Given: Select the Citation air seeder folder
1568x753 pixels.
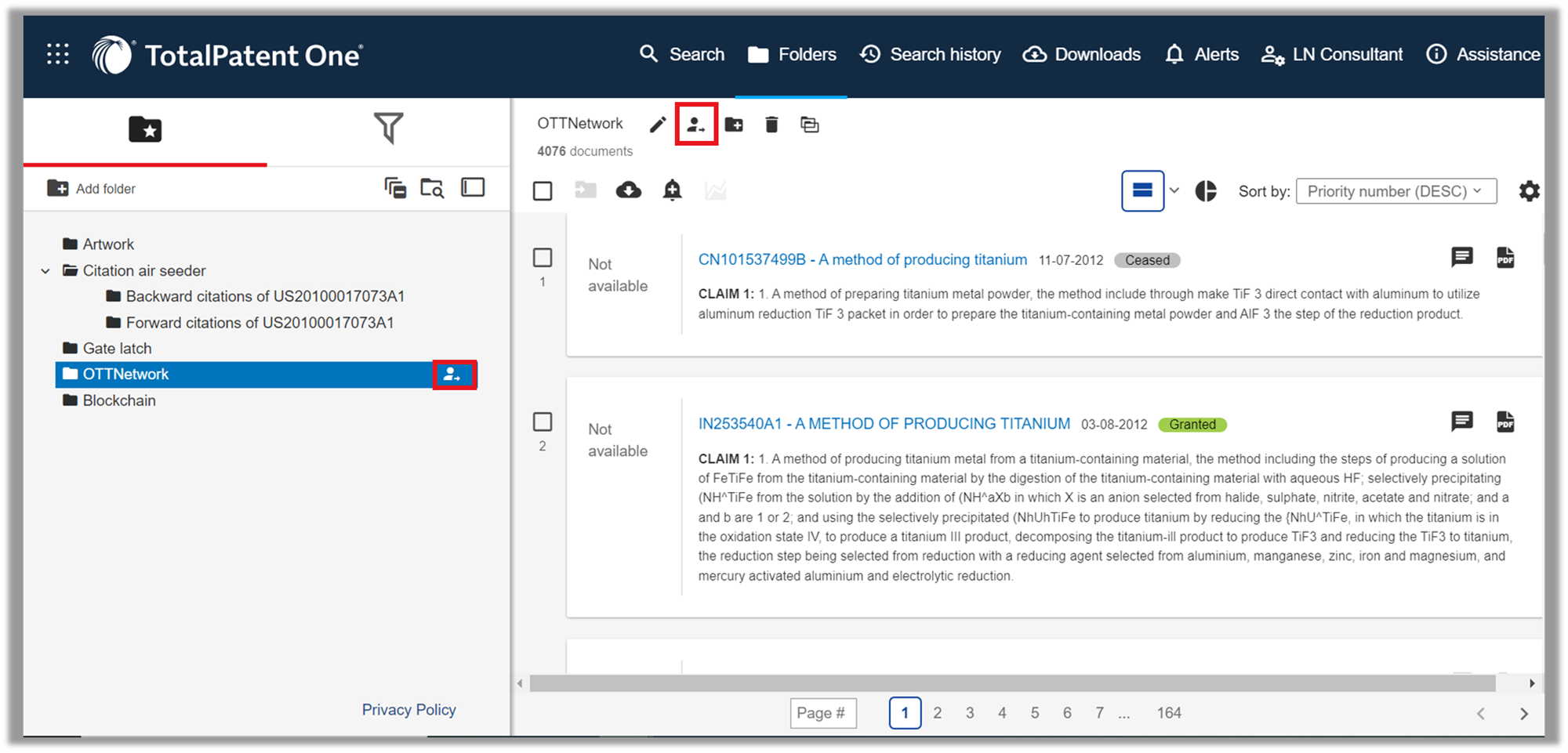Looking at the screenshot, I should (x=134, y=270).
